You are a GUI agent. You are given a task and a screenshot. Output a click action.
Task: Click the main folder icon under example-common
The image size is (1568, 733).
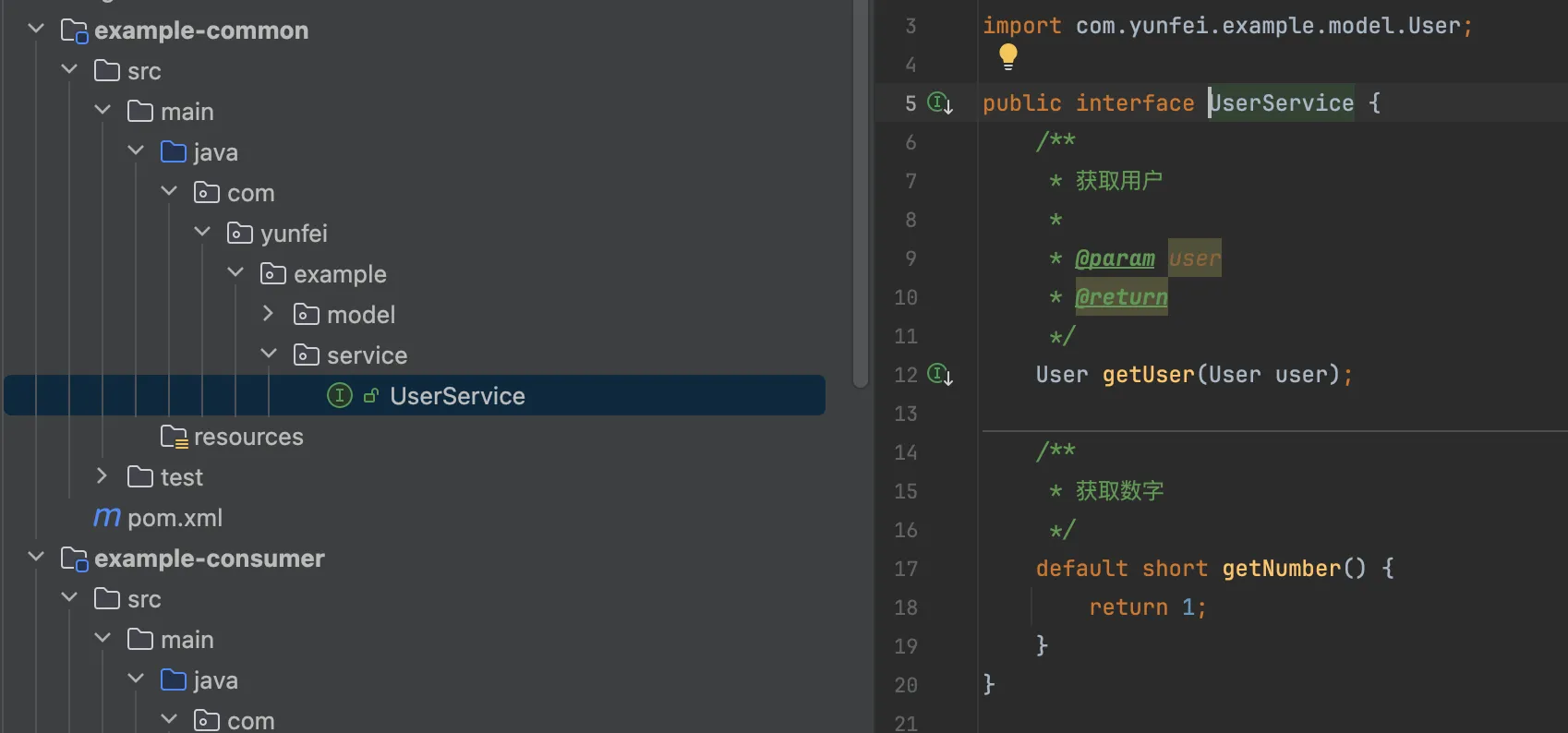pyautogui.click(x=140, y=112)
